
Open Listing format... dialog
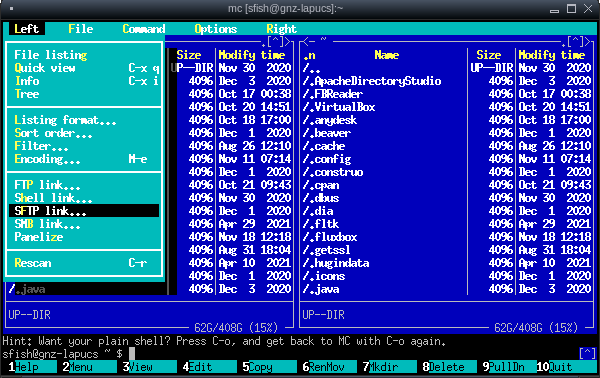coord(84,120)
